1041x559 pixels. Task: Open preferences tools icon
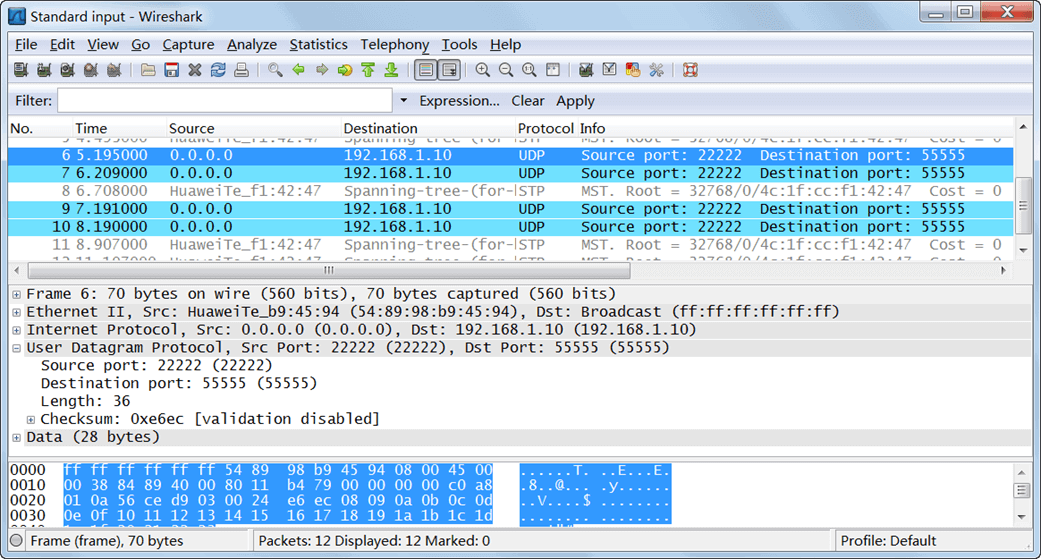656,70
